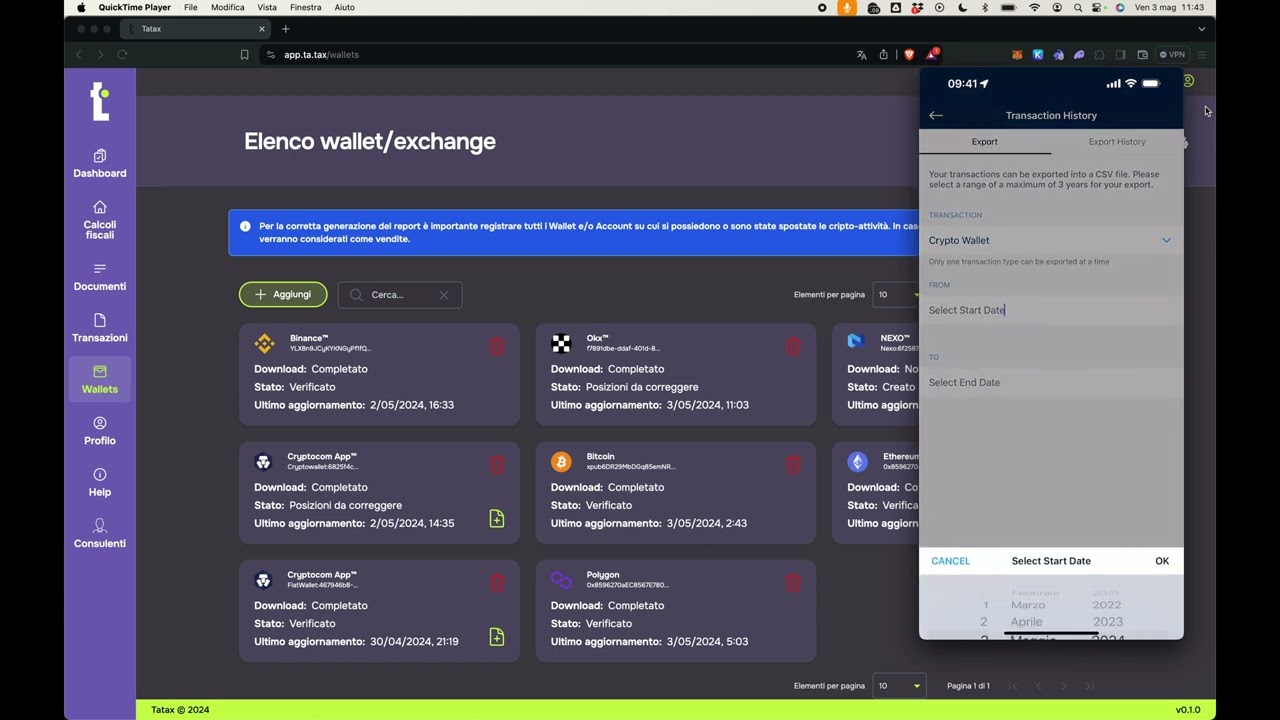
Task: Click the Polygon wallet card title
Action: [603, 575]
